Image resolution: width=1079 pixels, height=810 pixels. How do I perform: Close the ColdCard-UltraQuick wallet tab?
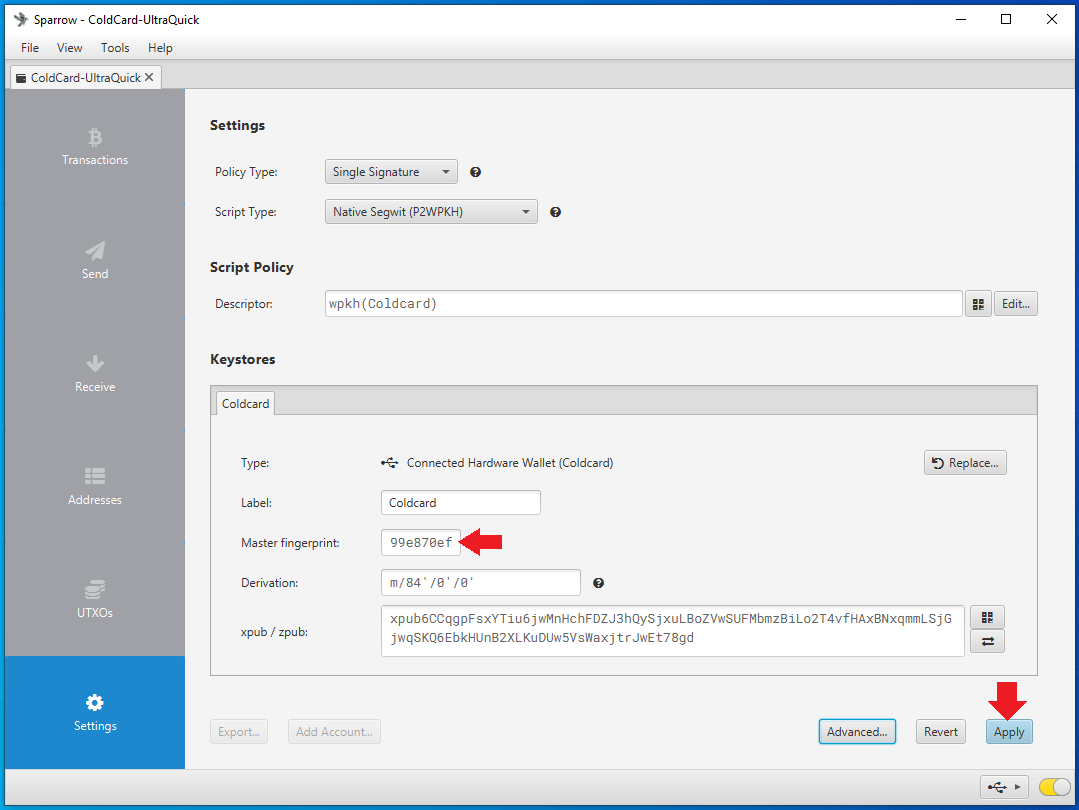pyautogui.click(x=149, y=78)
